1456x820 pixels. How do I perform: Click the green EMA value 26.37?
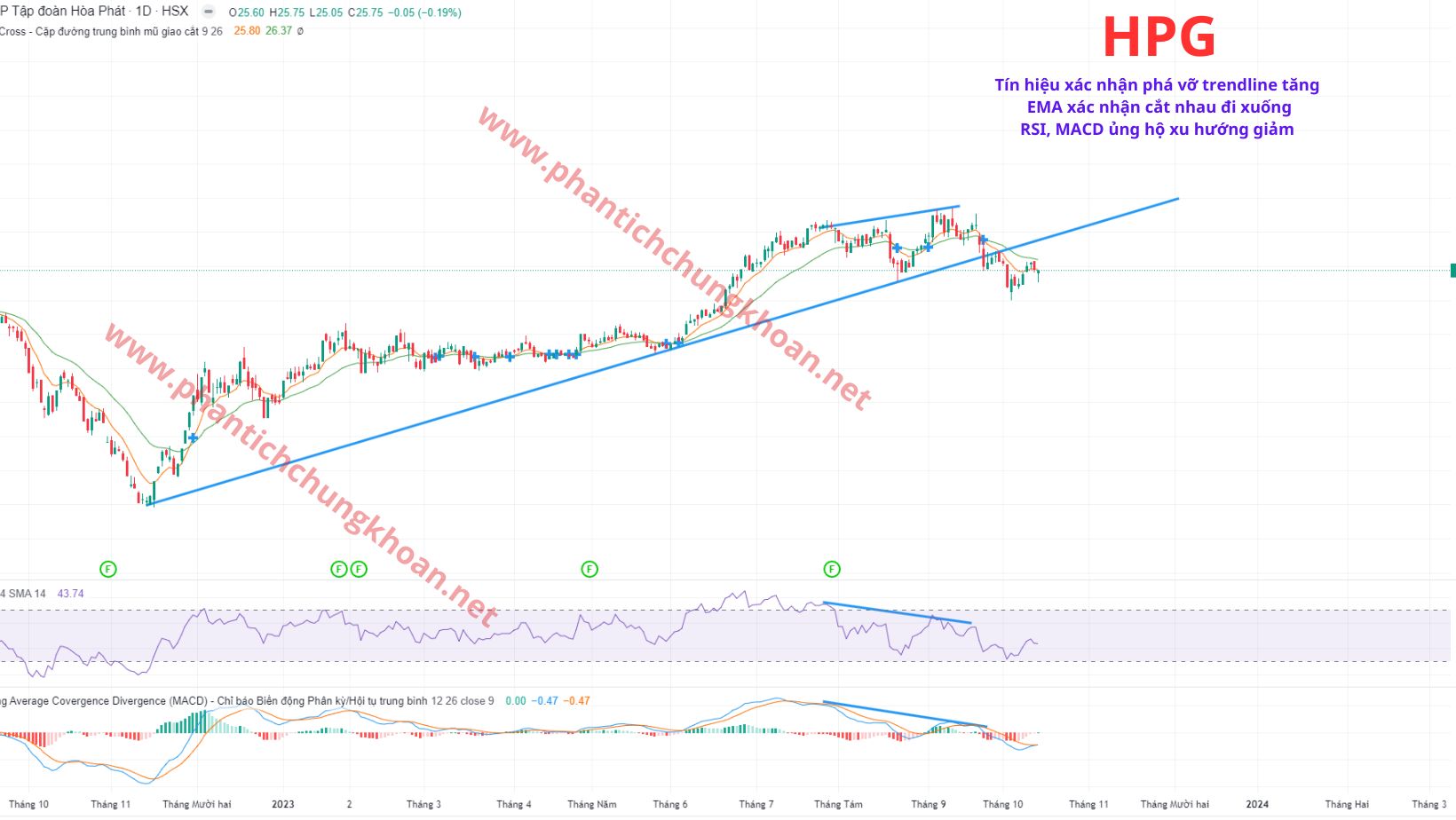pyautogui.click(x=279, y=31)
